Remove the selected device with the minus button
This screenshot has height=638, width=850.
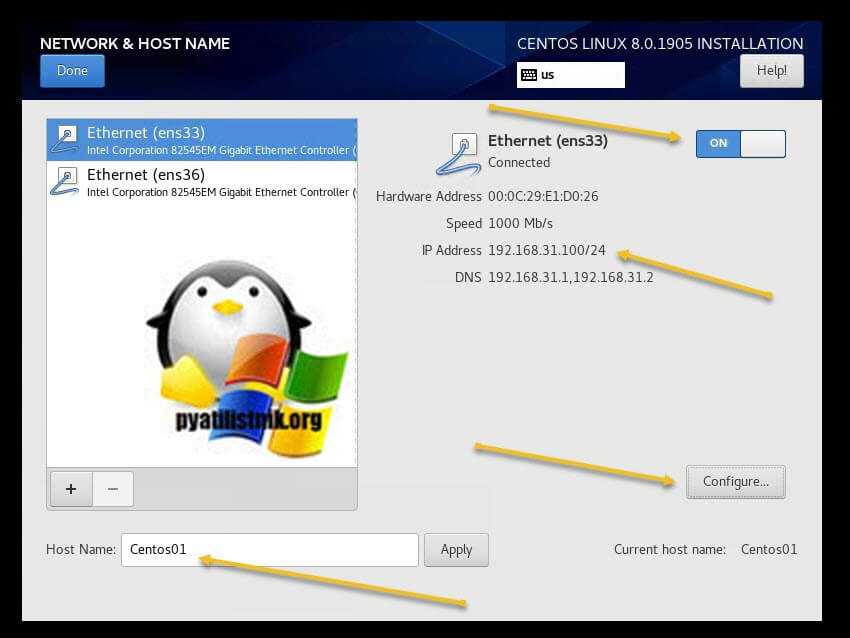(113, 489)
